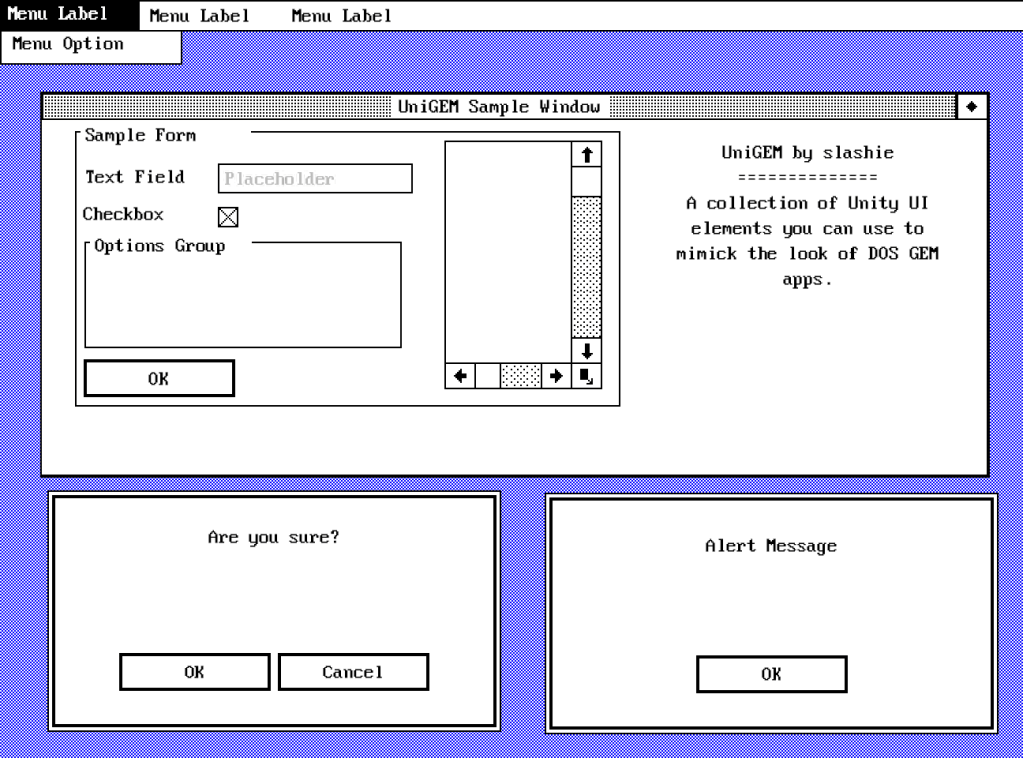This screenshot has width=1023, height=758.
Task: Click Cancel in the "Are you sure?" dialog
Action: (x=352, y=672)
